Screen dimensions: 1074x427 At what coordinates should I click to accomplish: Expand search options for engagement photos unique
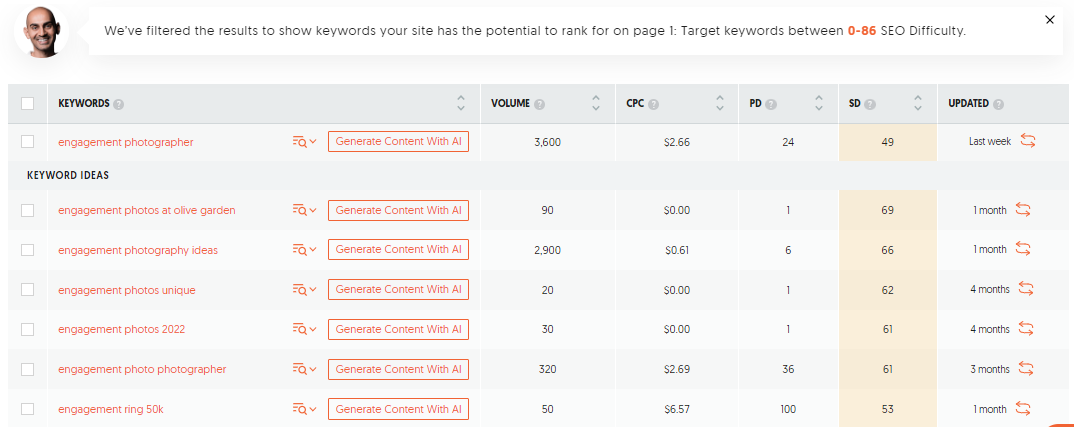(x=304, y=290)
